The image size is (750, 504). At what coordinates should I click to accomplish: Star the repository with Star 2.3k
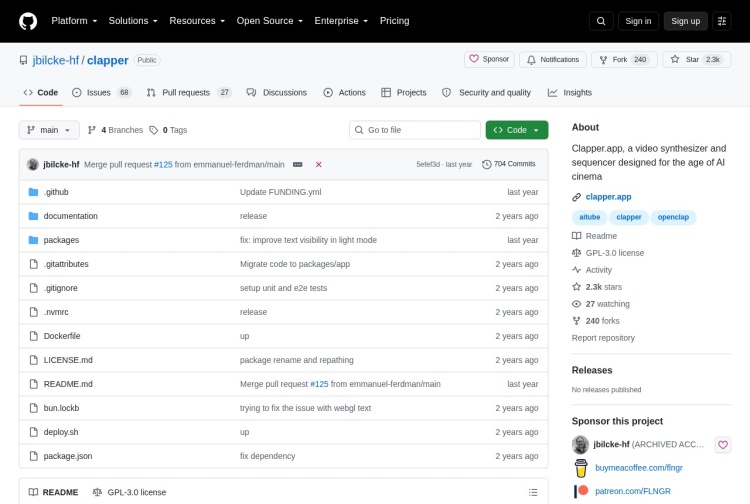696,59
